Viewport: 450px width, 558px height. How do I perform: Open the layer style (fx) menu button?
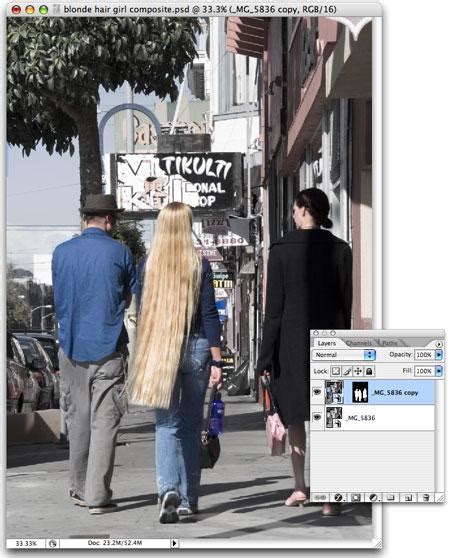pyautogui.click(x=338, y=498)
